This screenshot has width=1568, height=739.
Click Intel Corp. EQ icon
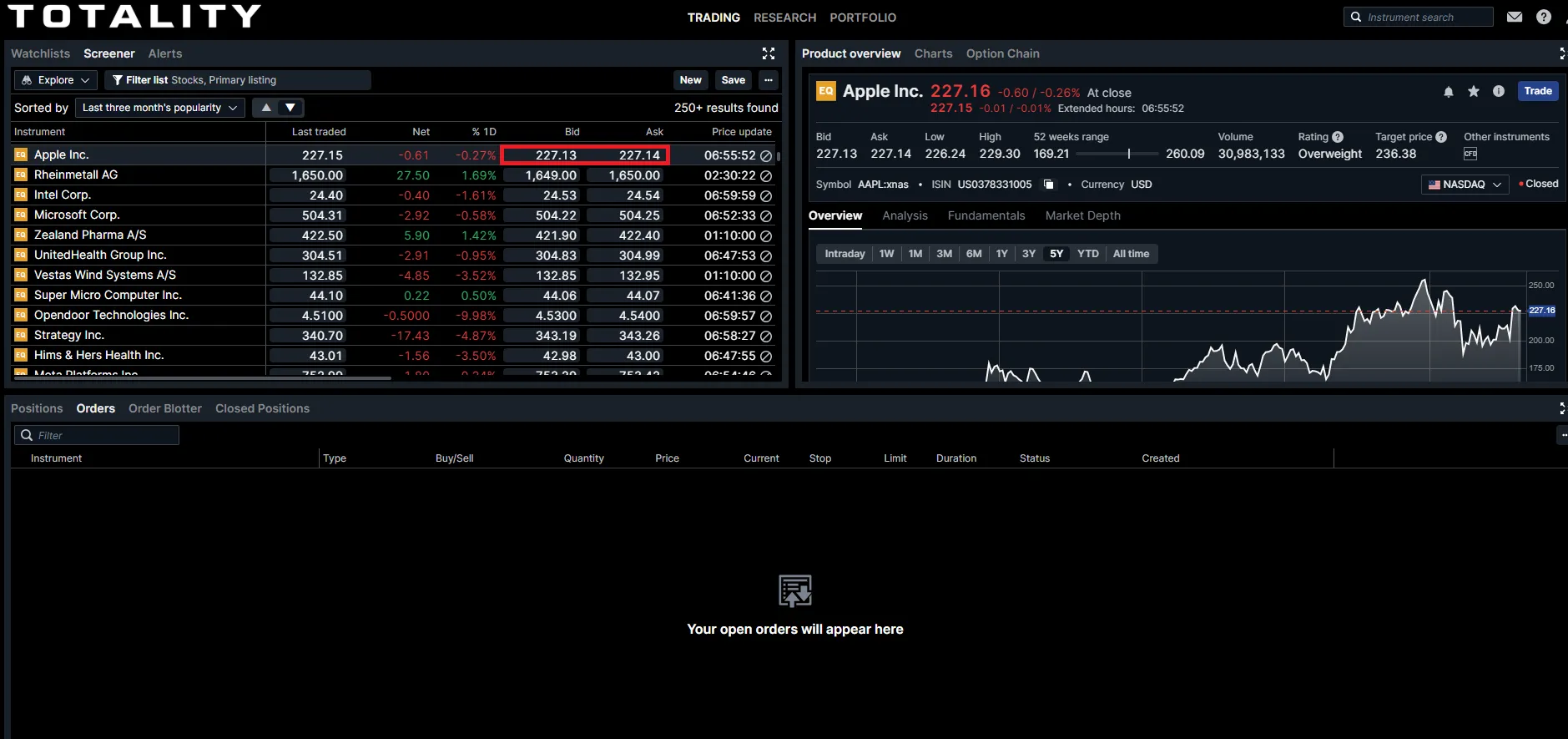click(21, 195)
